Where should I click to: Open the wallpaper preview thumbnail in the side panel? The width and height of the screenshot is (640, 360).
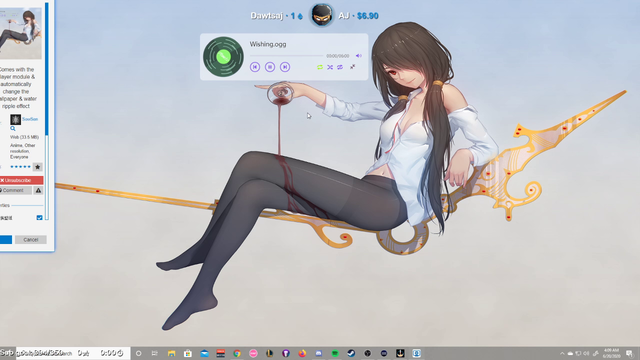[20, 33]
